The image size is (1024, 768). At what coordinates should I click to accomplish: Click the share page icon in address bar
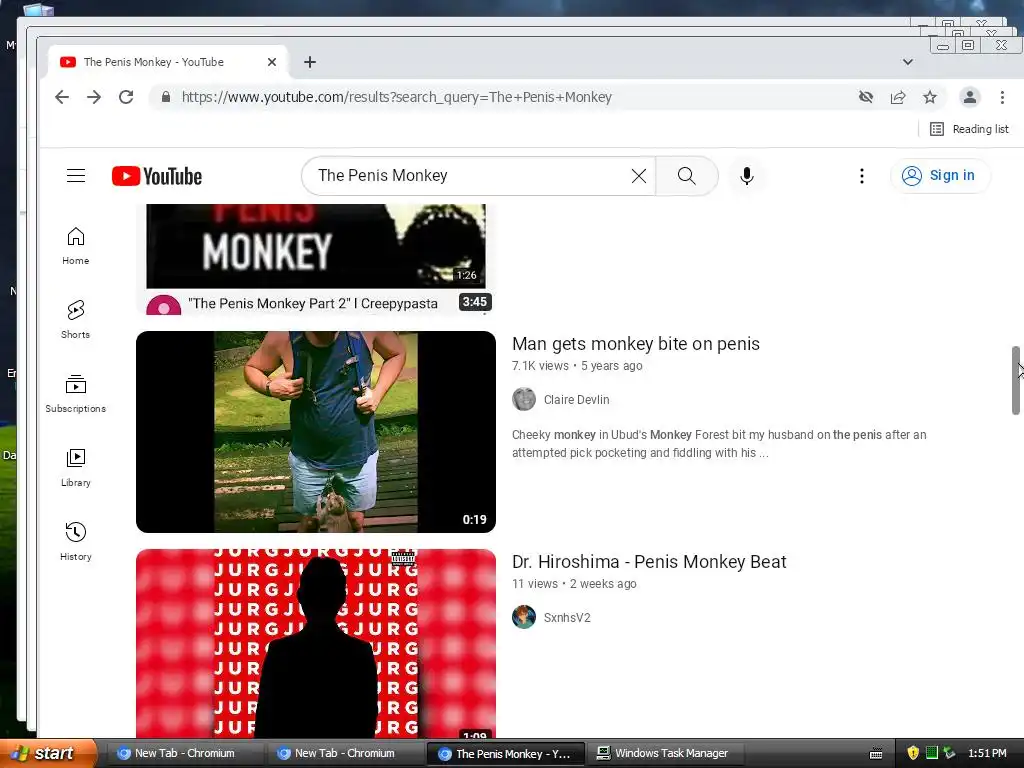click(898, 97)
